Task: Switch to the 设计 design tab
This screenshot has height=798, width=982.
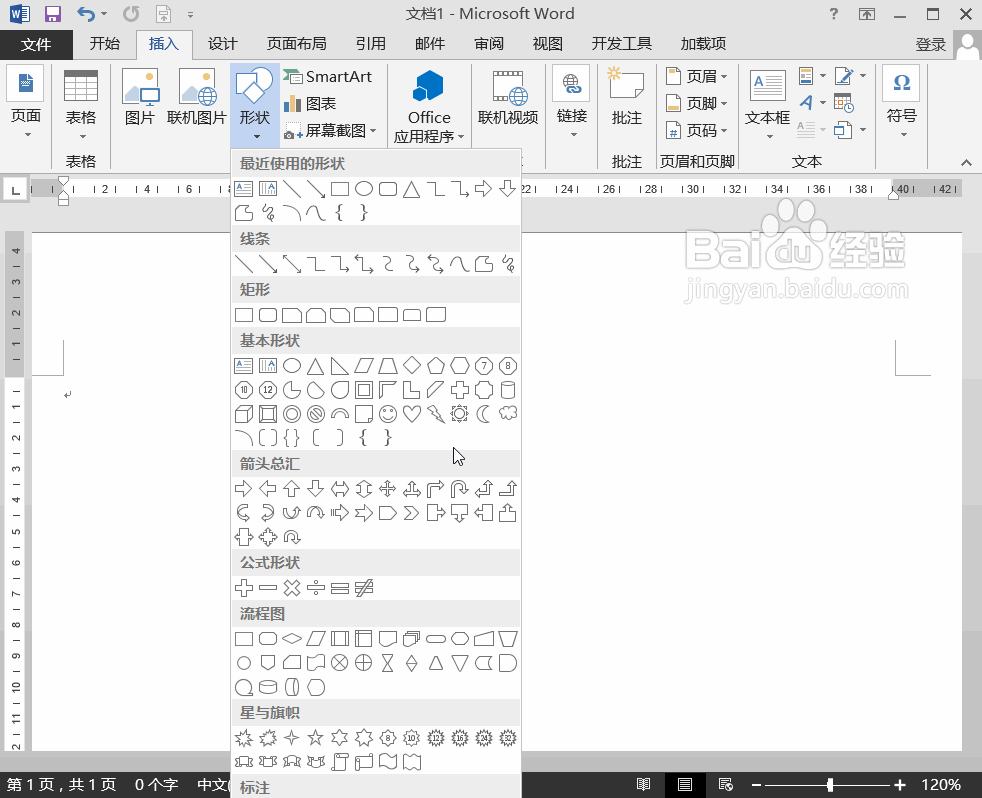Action: pyautogui.click(x=222, y=44)
